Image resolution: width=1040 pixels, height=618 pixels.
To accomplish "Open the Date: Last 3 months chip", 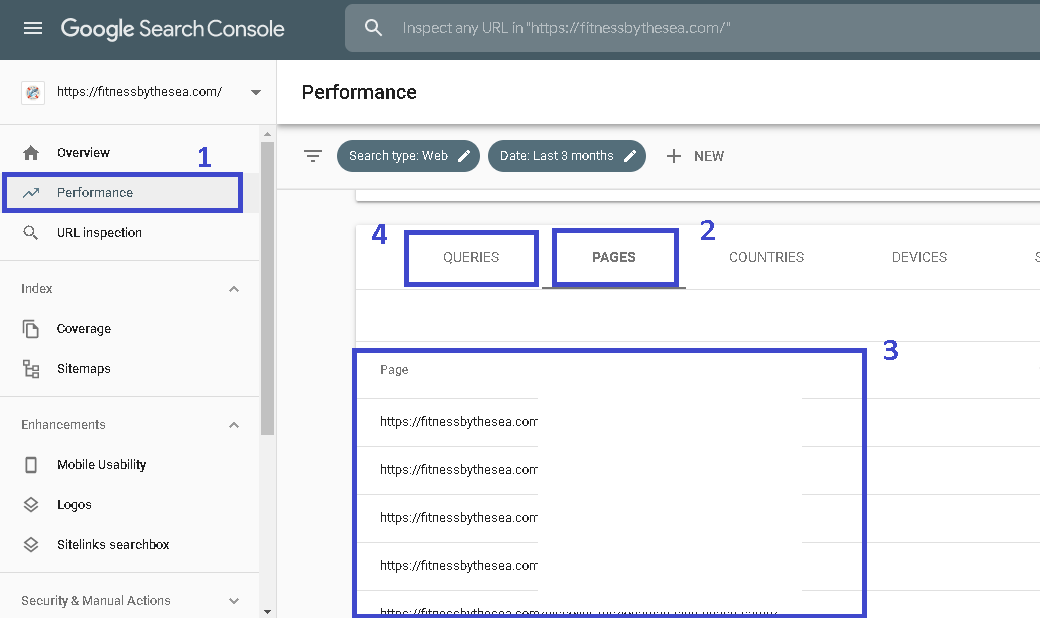I will [x=567, y=156].
